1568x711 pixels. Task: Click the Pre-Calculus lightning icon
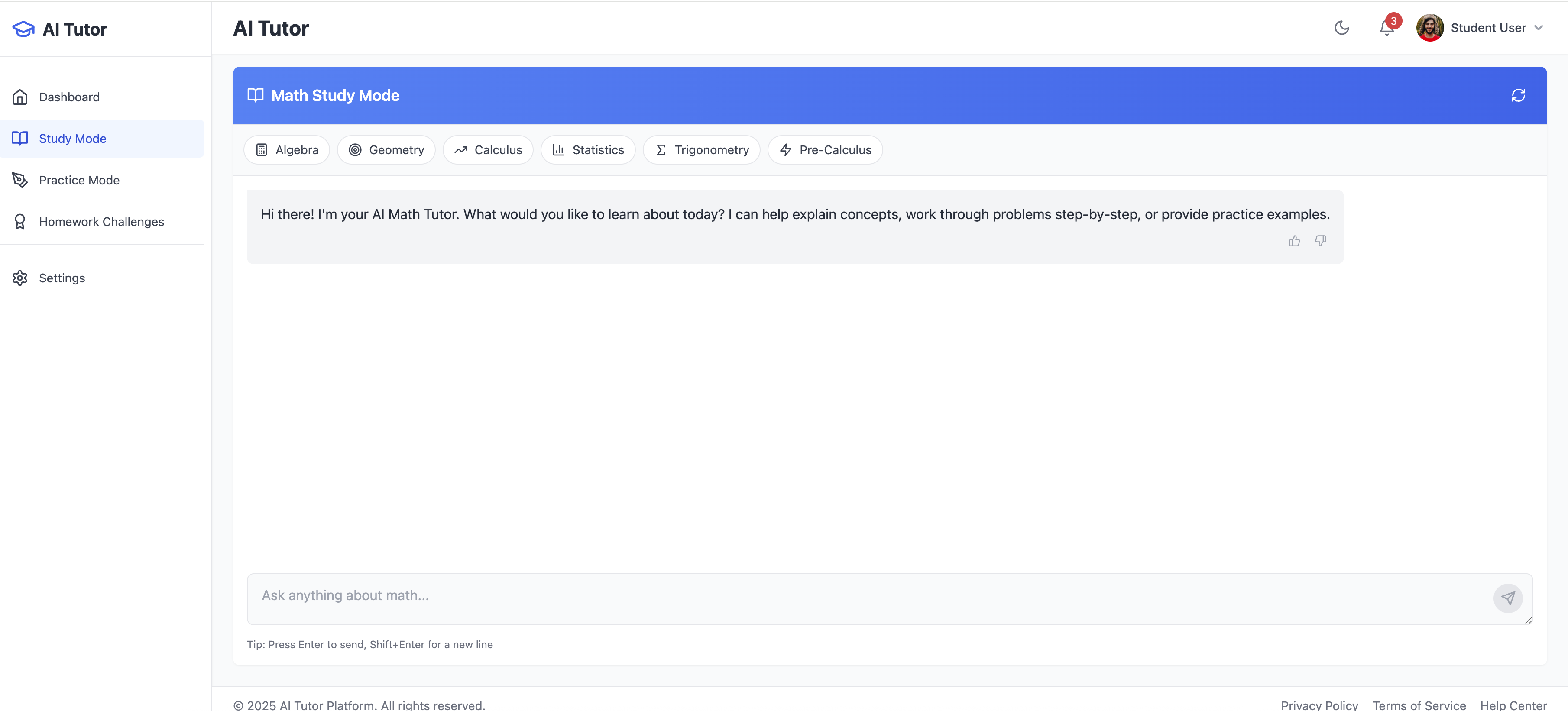point(785,150)
